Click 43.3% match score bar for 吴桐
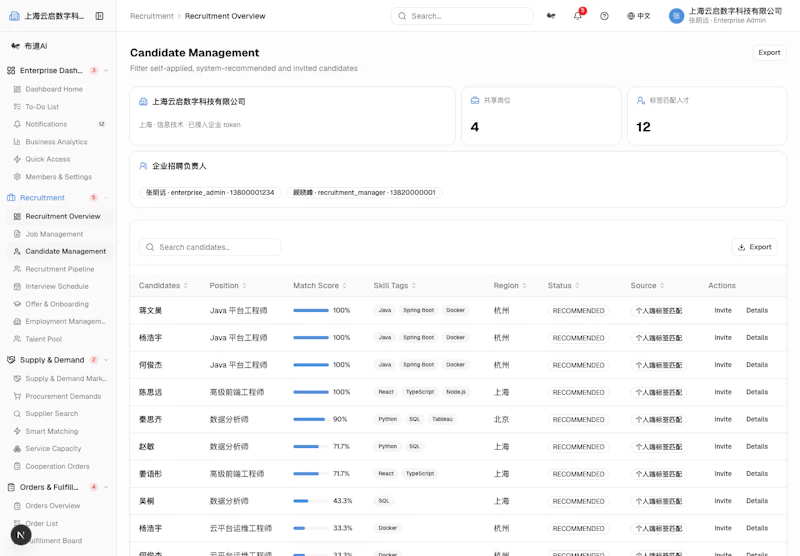The width and height of the screenshot is (800, 556). pos(311,501)
